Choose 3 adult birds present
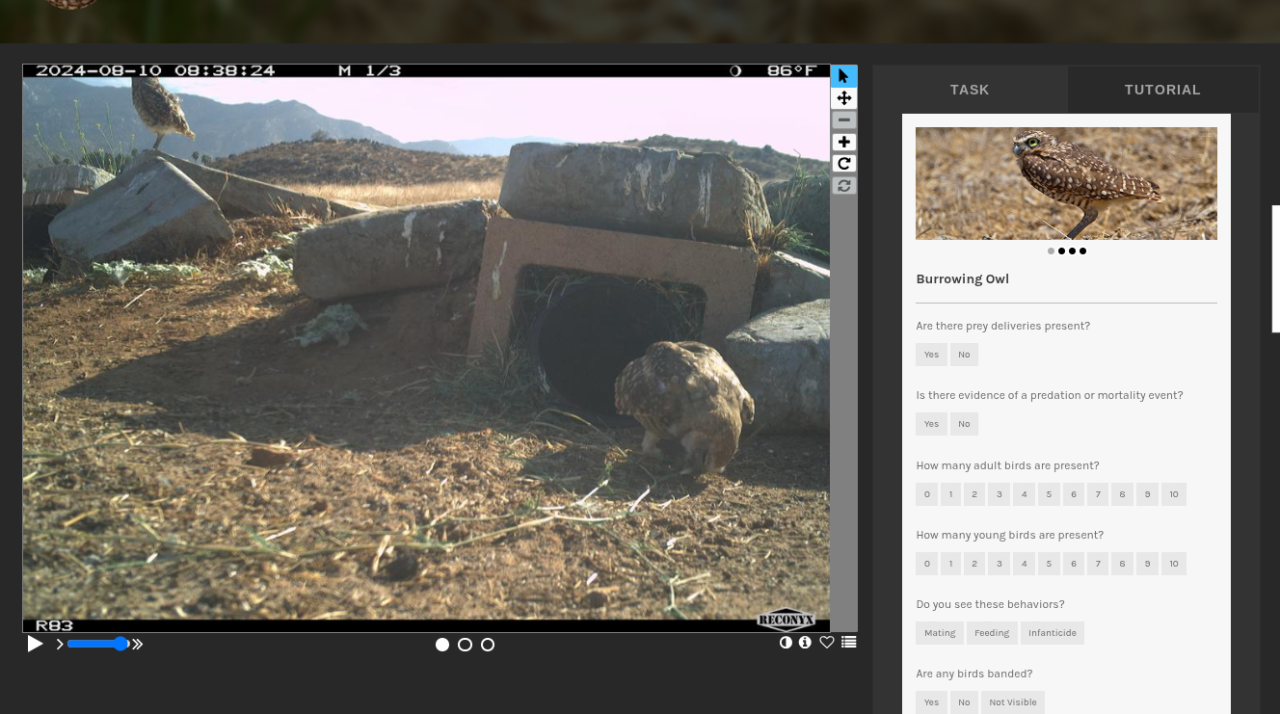The height and width of the screenshot is (714, 1280). pos(999,494)
